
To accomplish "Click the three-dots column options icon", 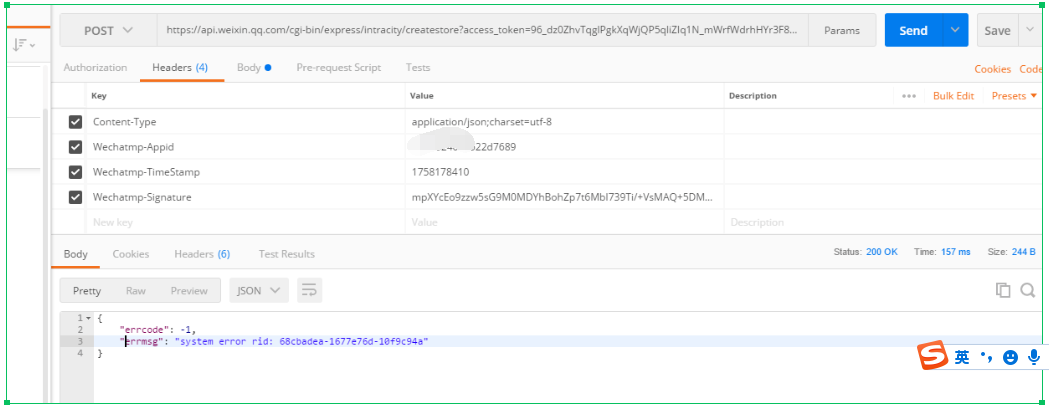I will point(909,96).
